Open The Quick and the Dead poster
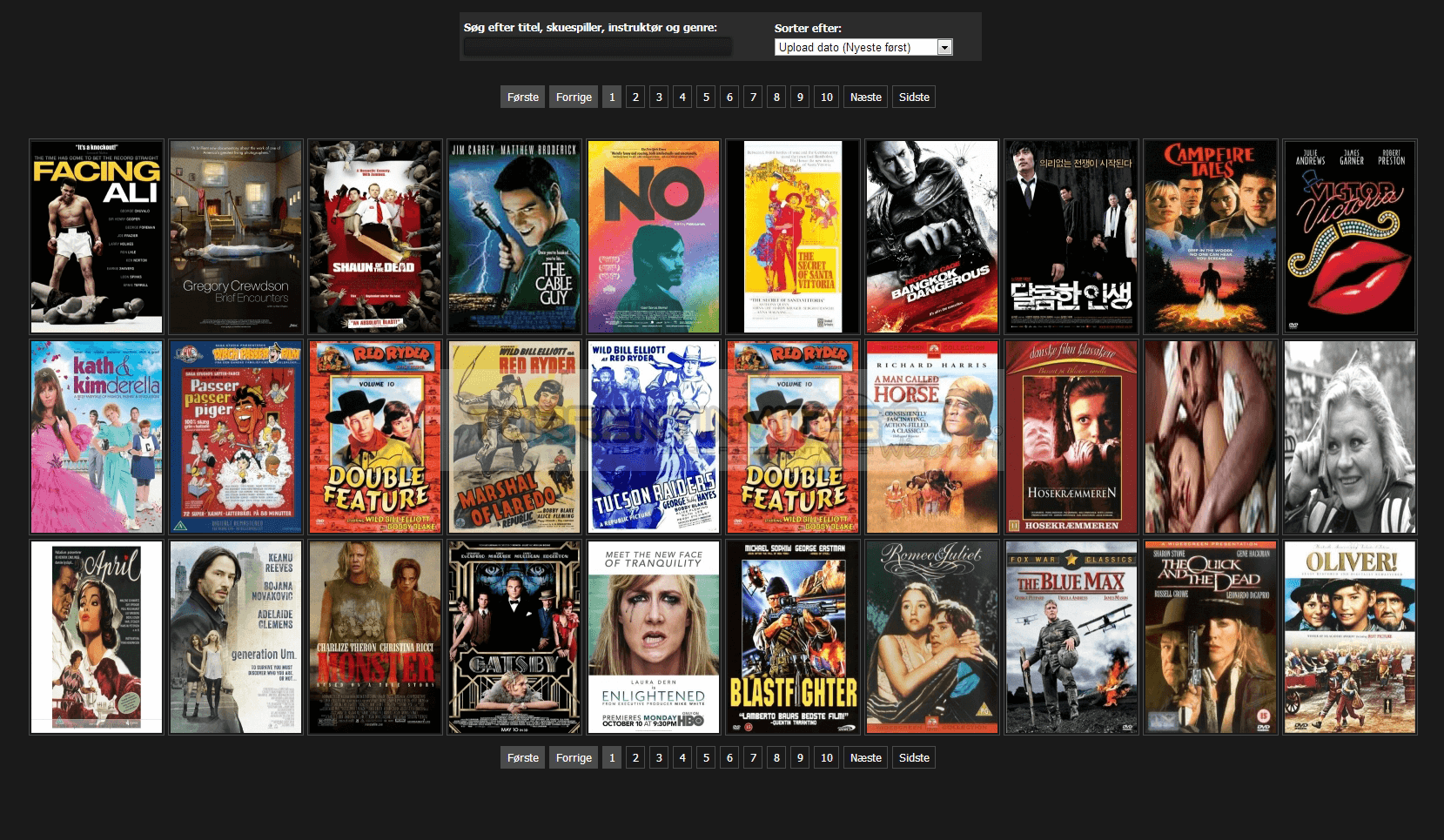The height and width of the screenshot is (840, 1444). point(1211,637)
